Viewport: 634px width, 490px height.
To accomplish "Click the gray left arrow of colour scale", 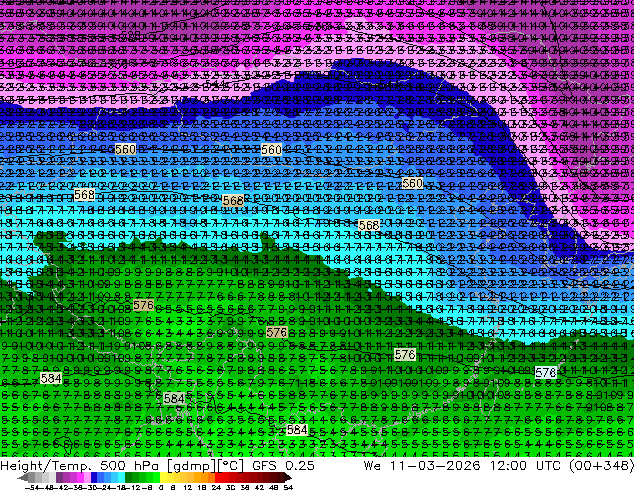I will click(23, 477).
